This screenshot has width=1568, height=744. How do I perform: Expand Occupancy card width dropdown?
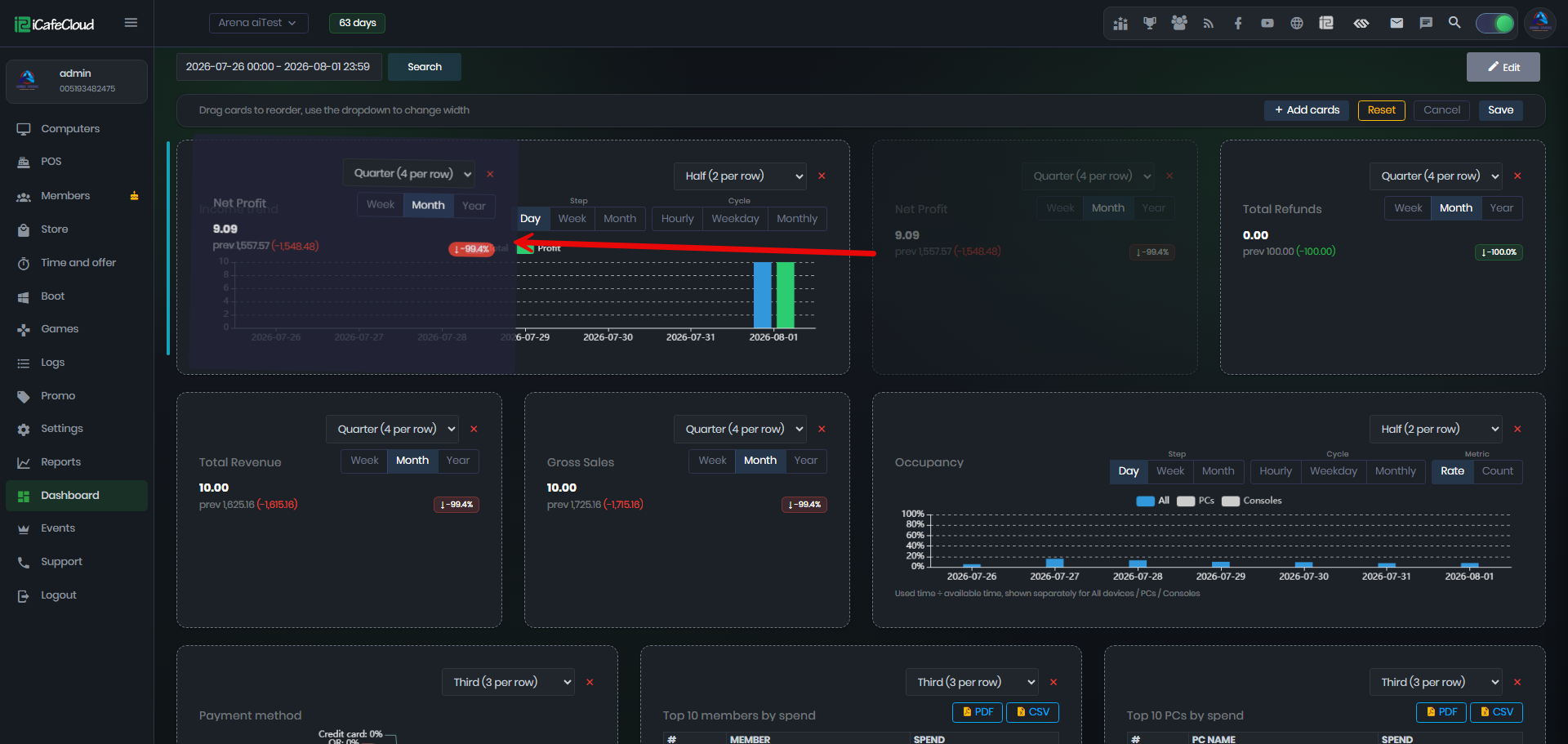pos(1437,429)
